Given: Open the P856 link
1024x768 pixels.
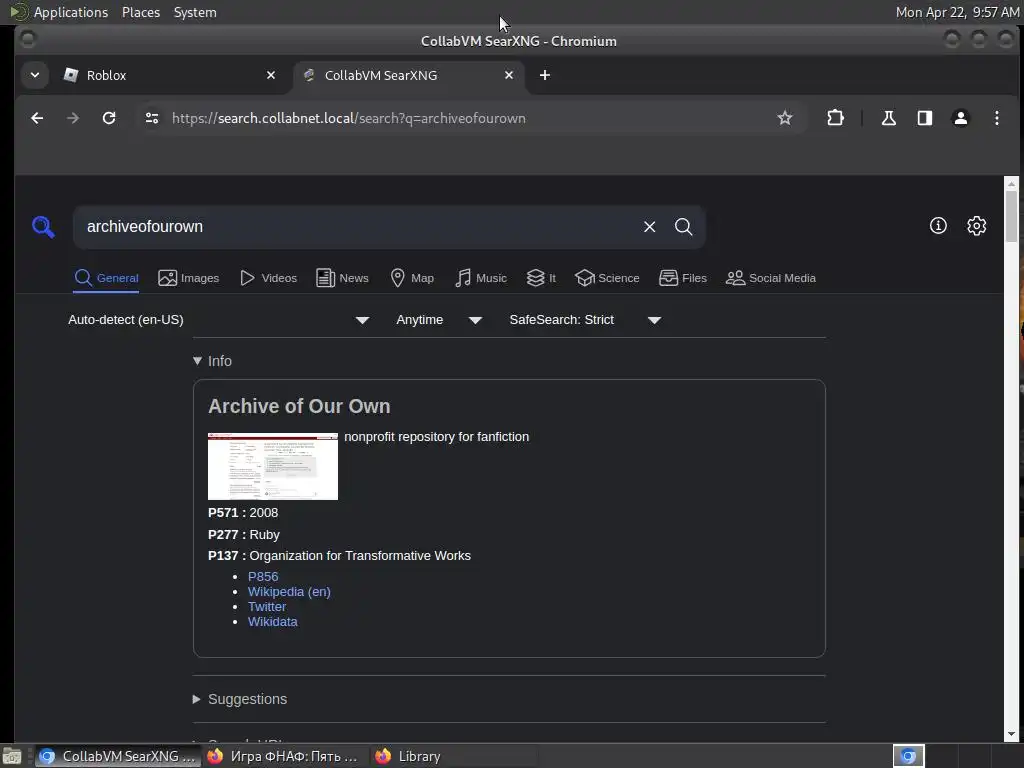Looking at the screenshot, I should click(263, 577).
